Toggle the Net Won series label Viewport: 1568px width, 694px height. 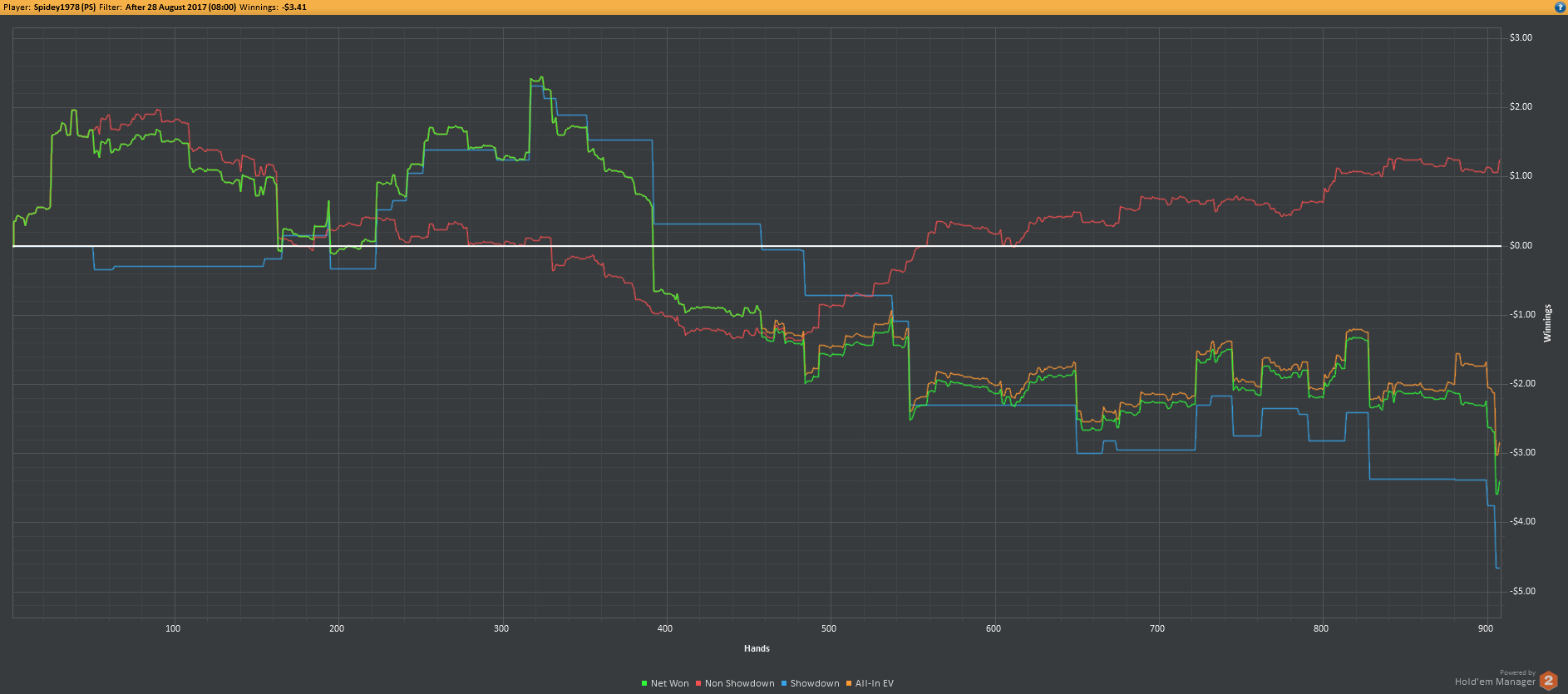[670, 683]
